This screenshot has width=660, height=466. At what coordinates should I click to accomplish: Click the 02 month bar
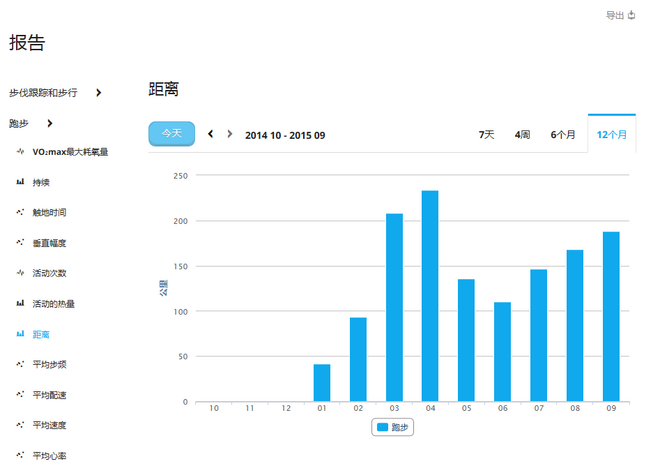pyautogui.click(x=358, y=359)
